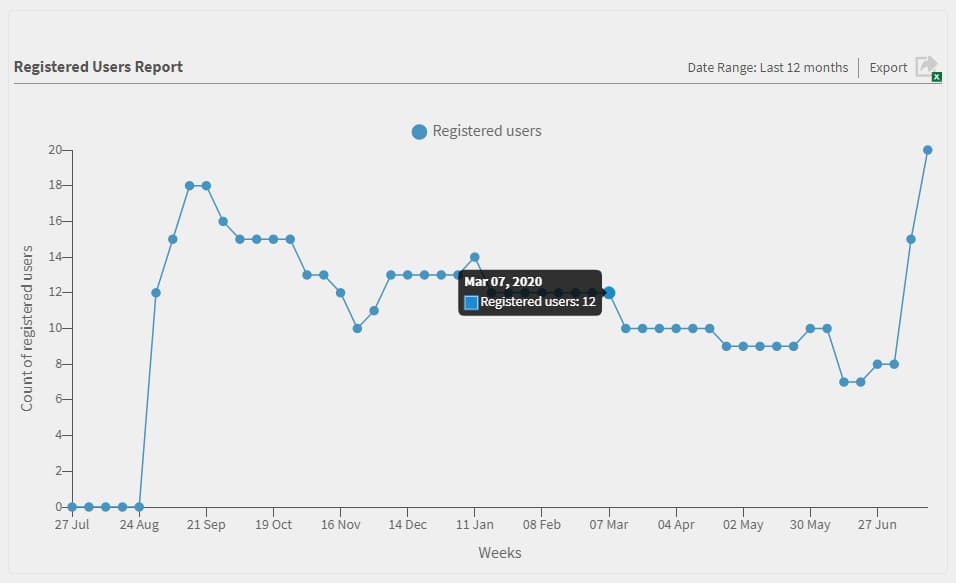The image size is (956, 583).
Task: Select the Registered Users Report heading
Action: [98, 66]
